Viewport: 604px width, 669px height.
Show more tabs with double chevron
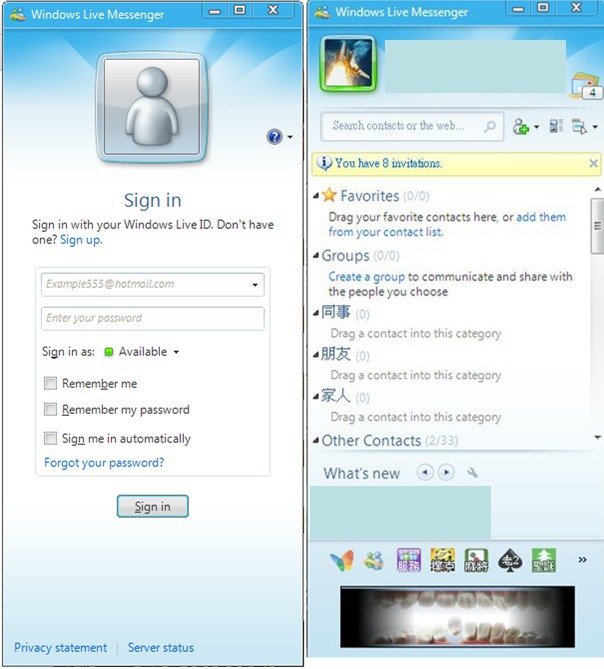point(582,560)
